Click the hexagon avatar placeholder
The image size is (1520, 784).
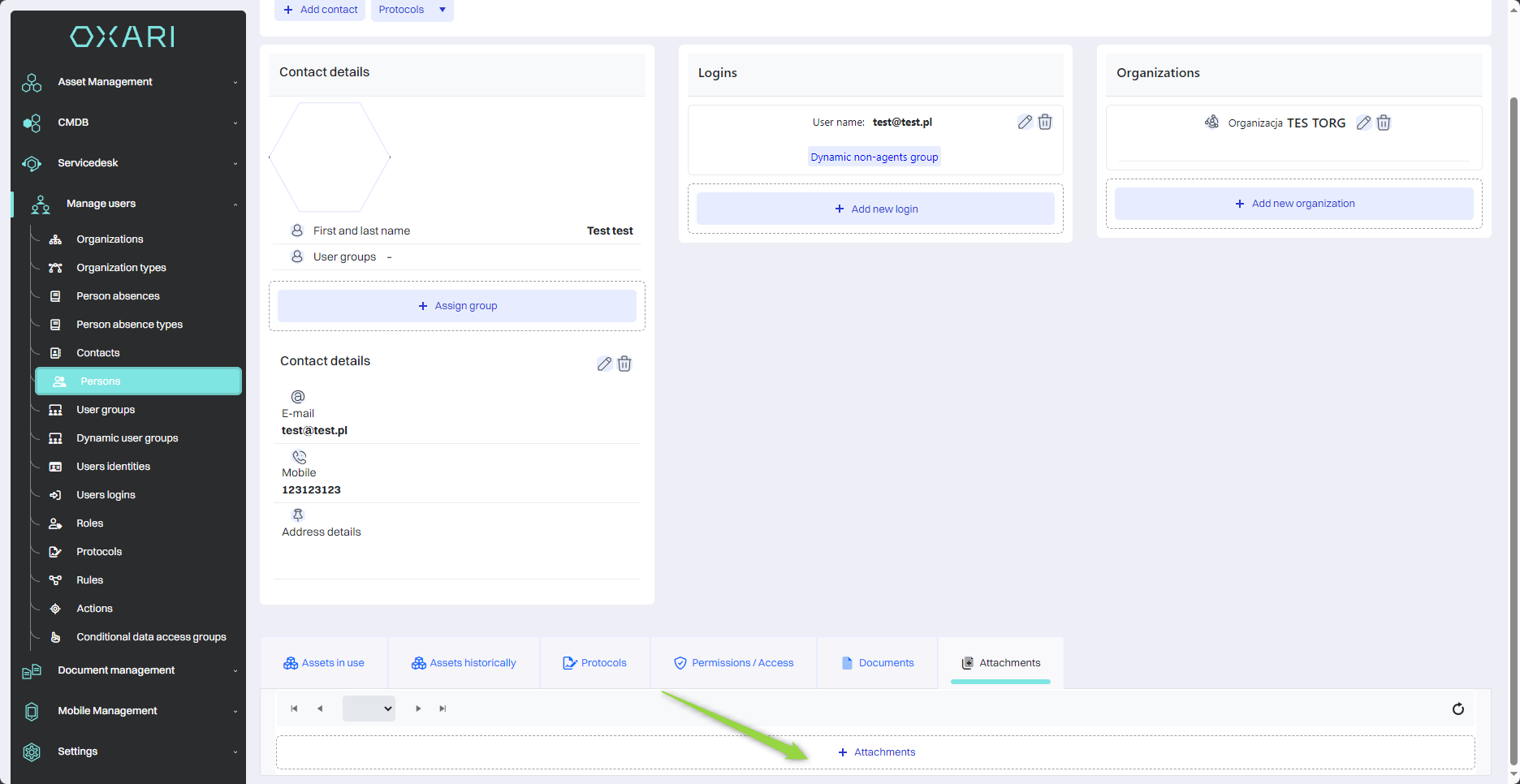(330, 157)
